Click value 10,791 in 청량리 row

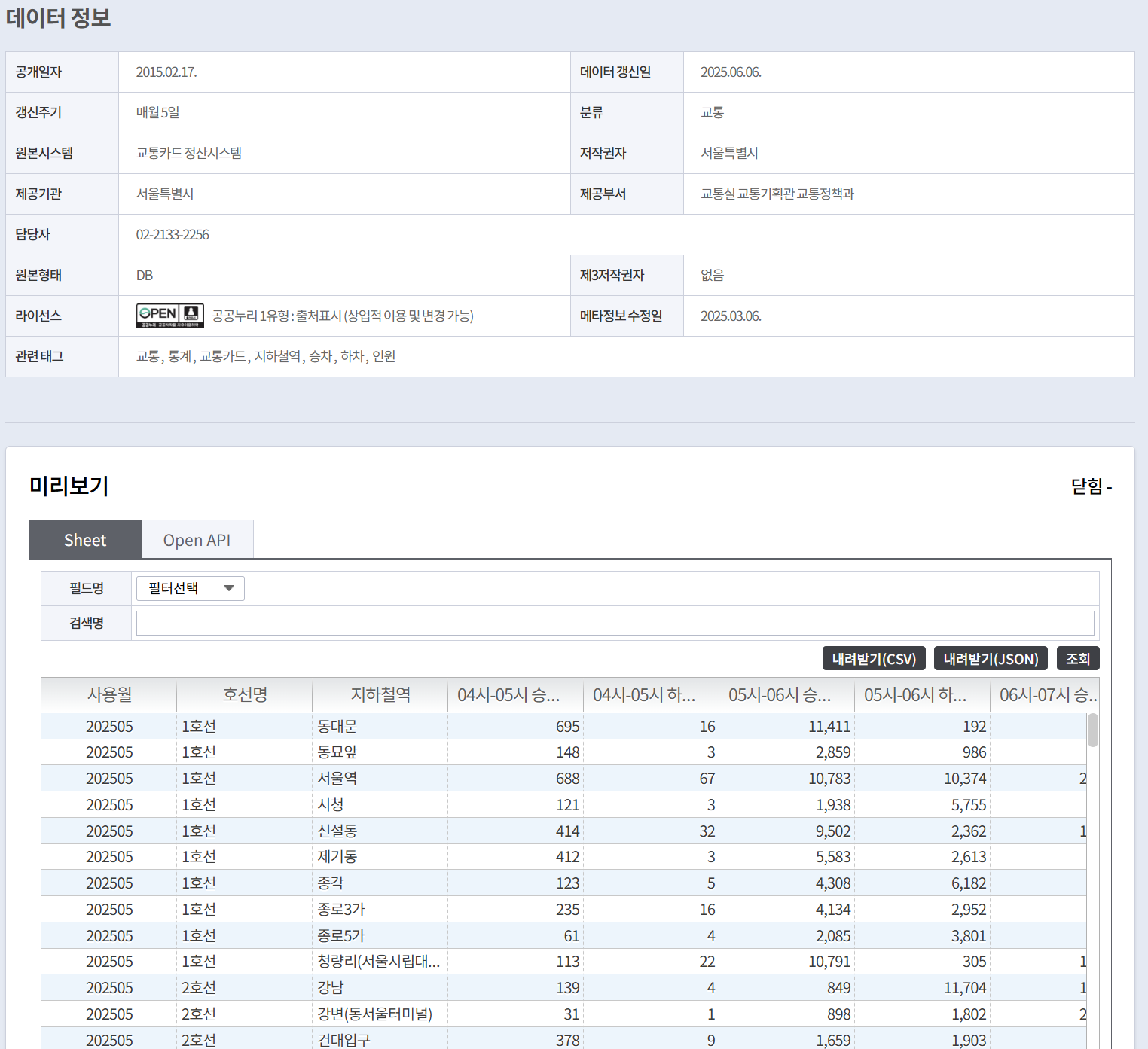pyautogui.click(x=829, y=962)
